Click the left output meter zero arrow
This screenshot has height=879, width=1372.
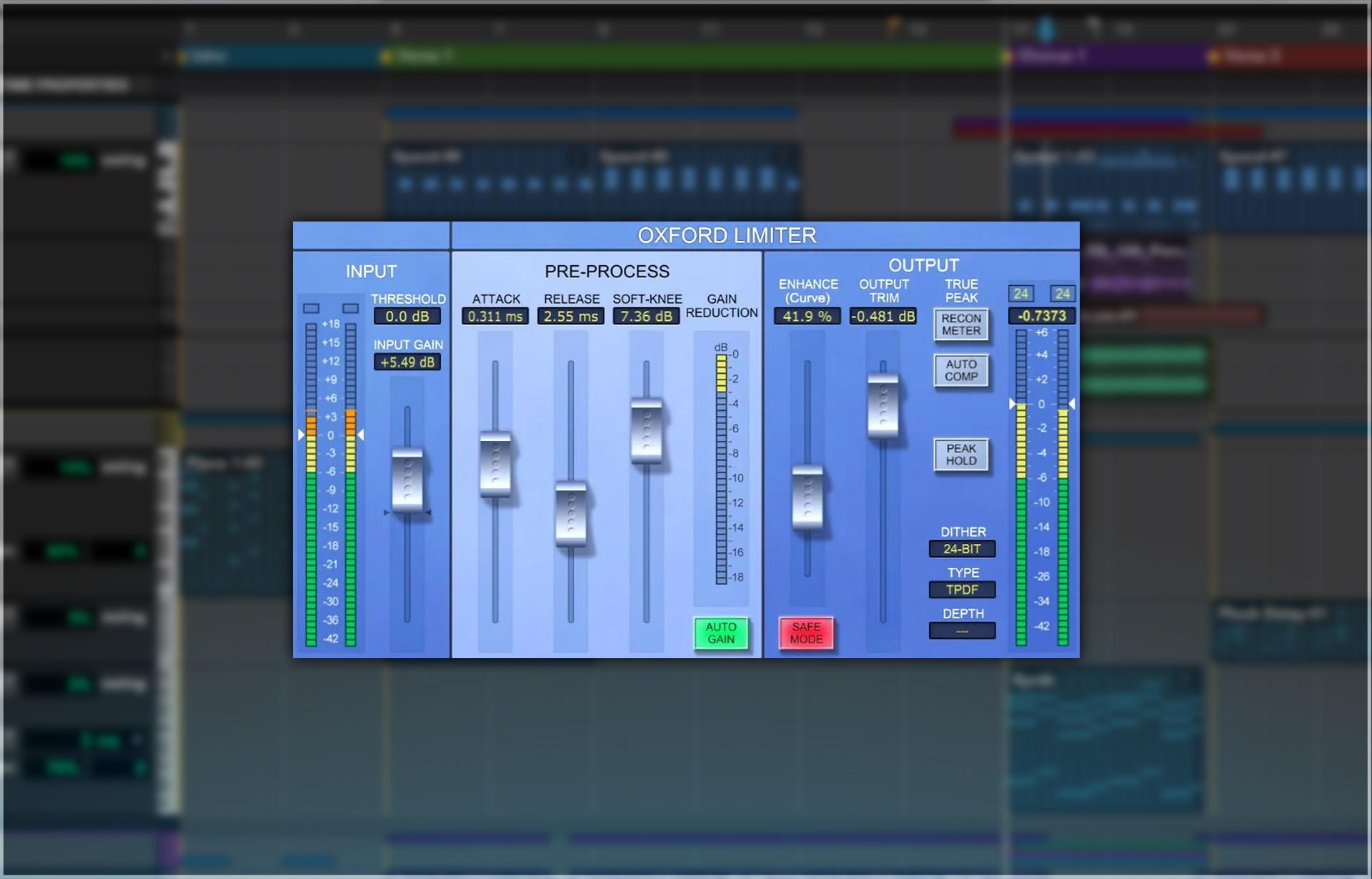pyautogui.click(x=1013, y=404)
